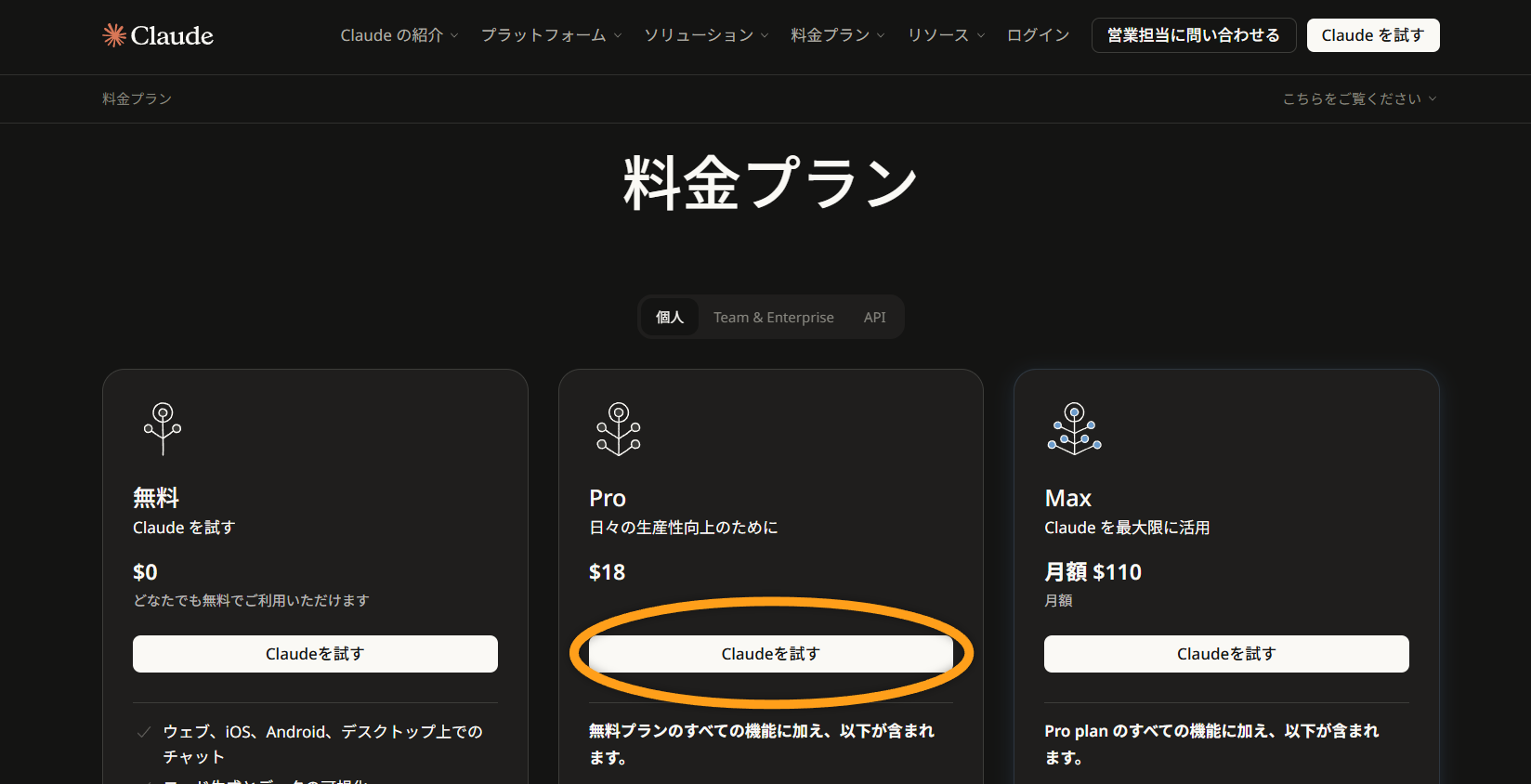This screenshot has height=784, width=1531.
Task: Click the checkmark beside ウェブ、iOS、Android feature
Action: click(x=144, y=732)
